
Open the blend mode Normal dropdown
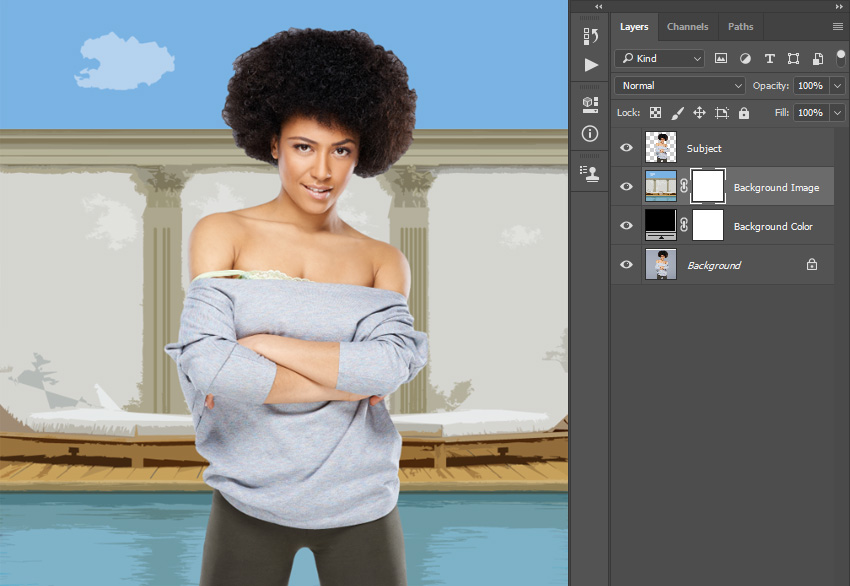click(x=680, y=86)
